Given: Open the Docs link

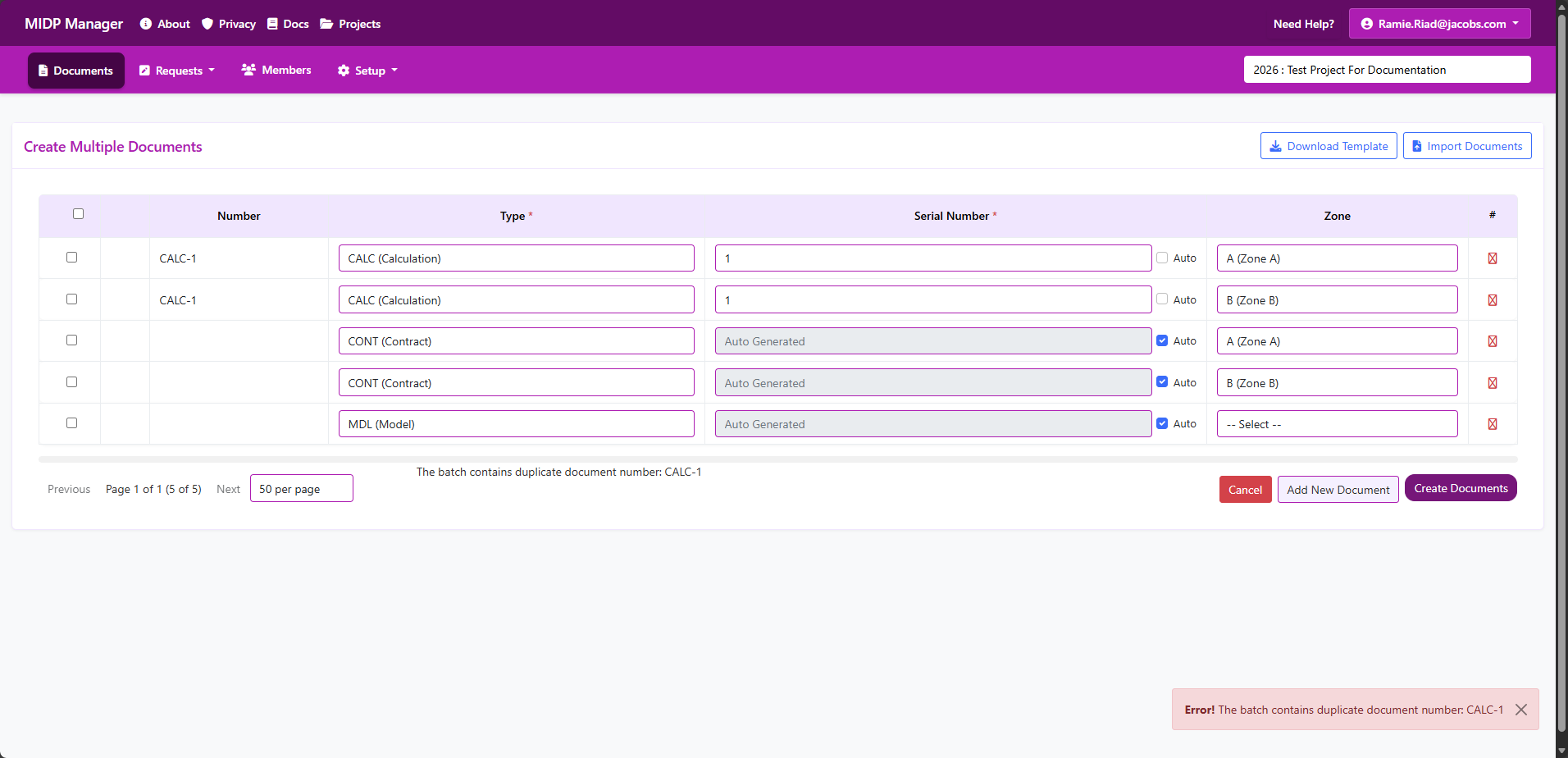Looking at the screenshot, I should 288,24.
